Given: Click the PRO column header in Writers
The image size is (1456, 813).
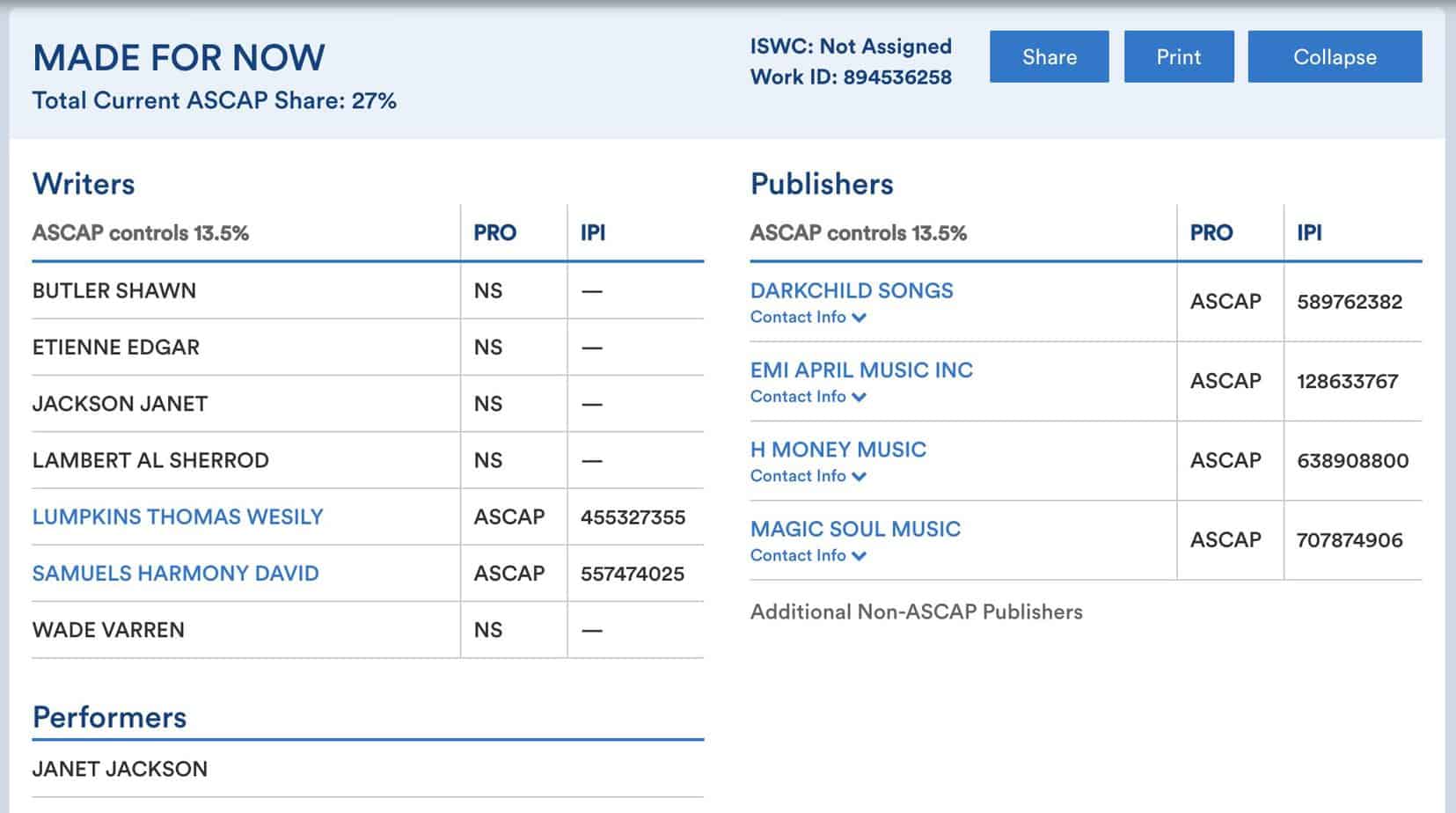Looking at the screenshot, I should [x=494, y=233].
